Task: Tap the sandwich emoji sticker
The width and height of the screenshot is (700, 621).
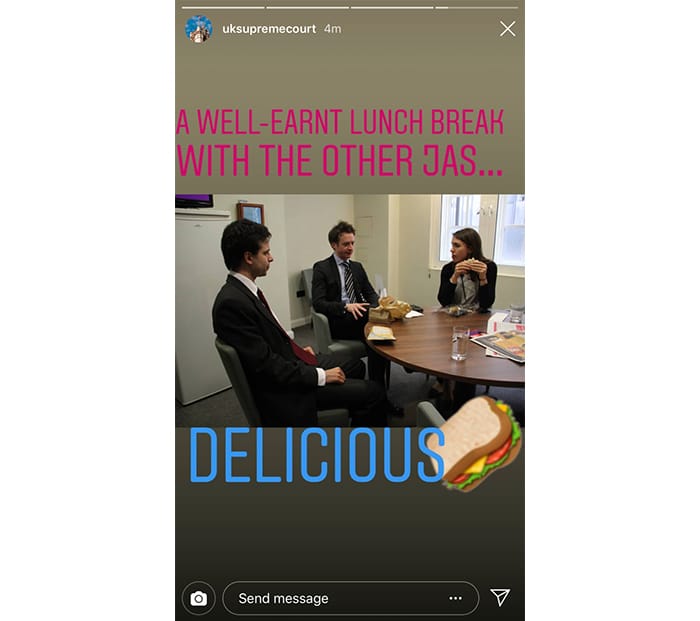Action: click(477, 443)
